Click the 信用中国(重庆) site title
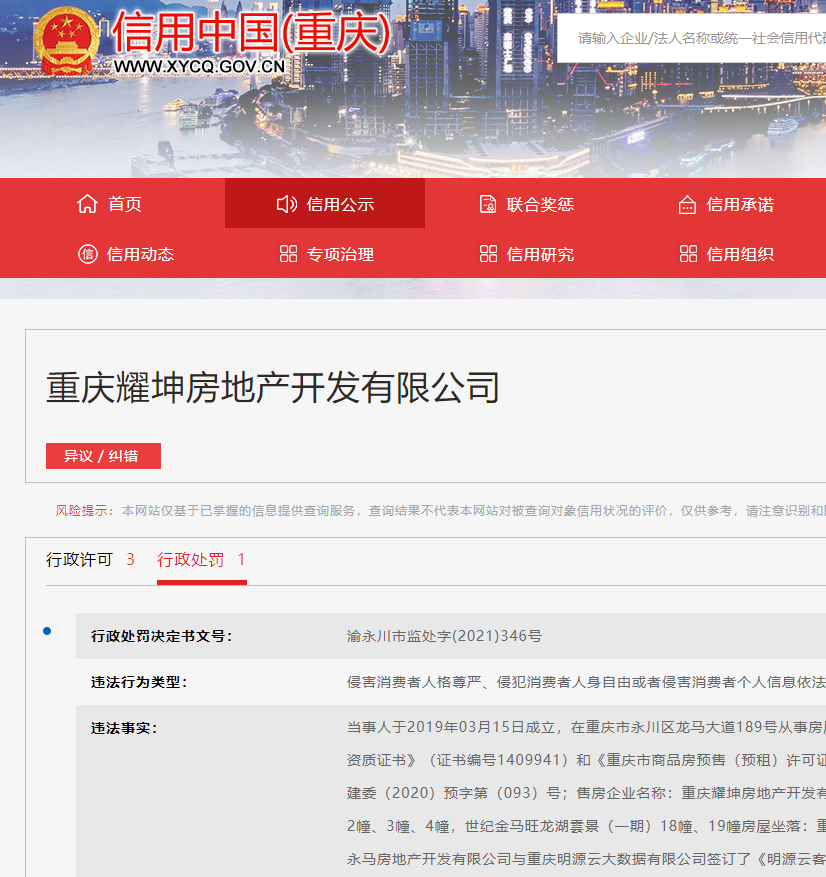The image size is (826, 877). pos(250,32)
